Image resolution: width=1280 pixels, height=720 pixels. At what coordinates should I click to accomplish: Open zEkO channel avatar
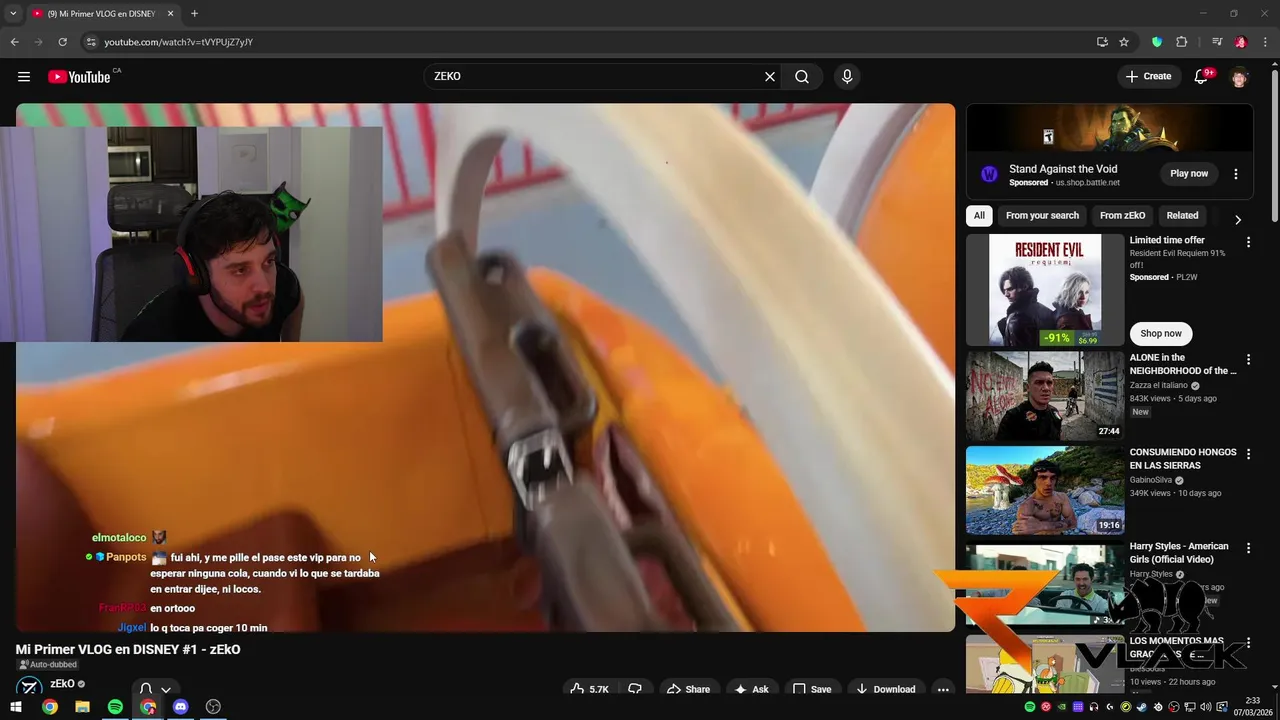point(30,687)
